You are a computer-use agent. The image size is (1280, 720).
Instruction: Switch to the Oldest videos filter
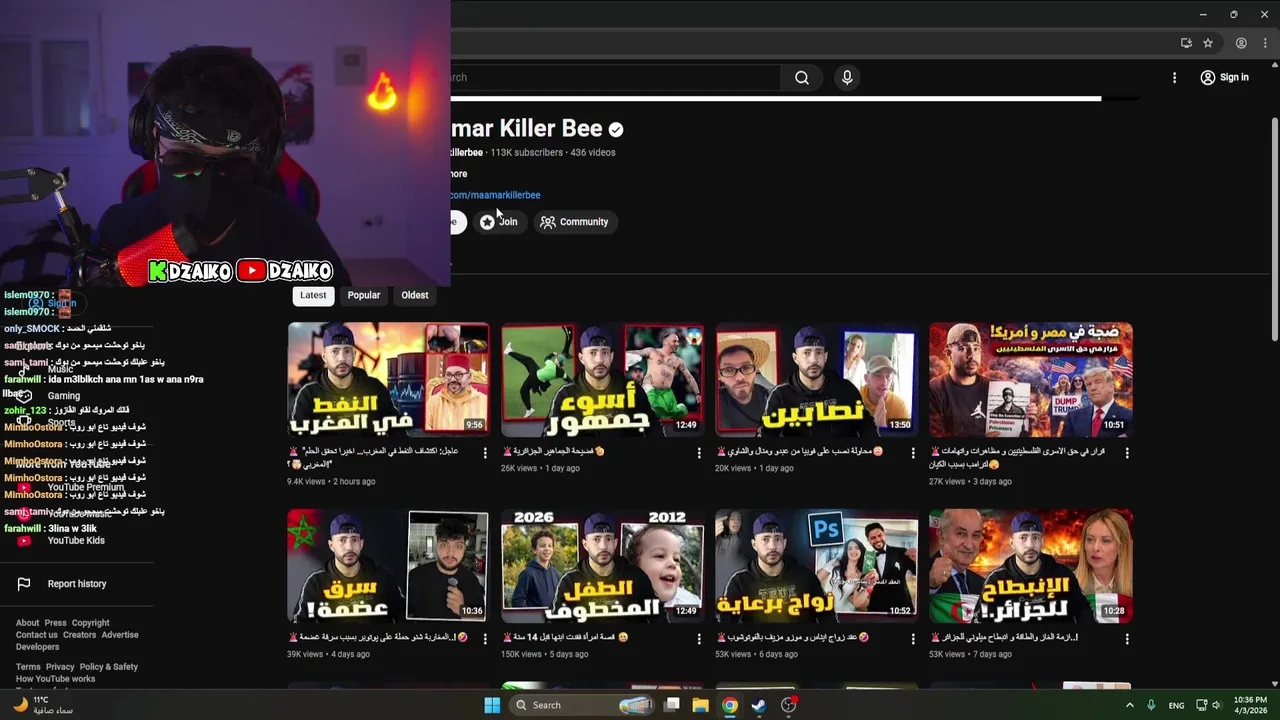click(415, 295)
